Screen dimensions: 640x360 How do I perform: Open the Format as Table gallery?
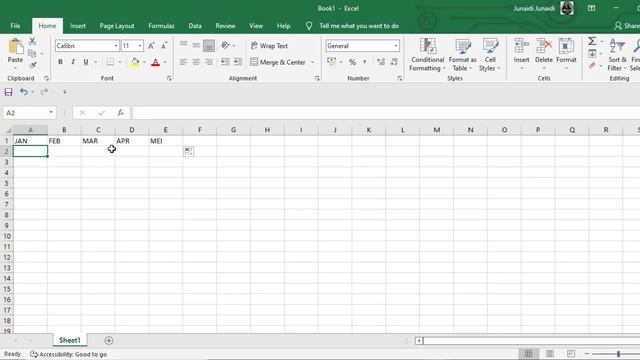462,55
